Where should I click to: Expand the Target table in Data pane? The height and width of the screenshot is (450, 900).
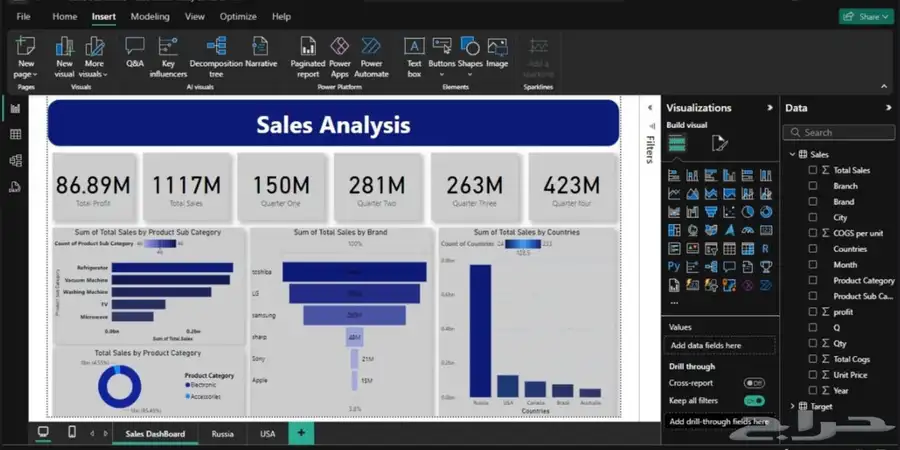793,406
